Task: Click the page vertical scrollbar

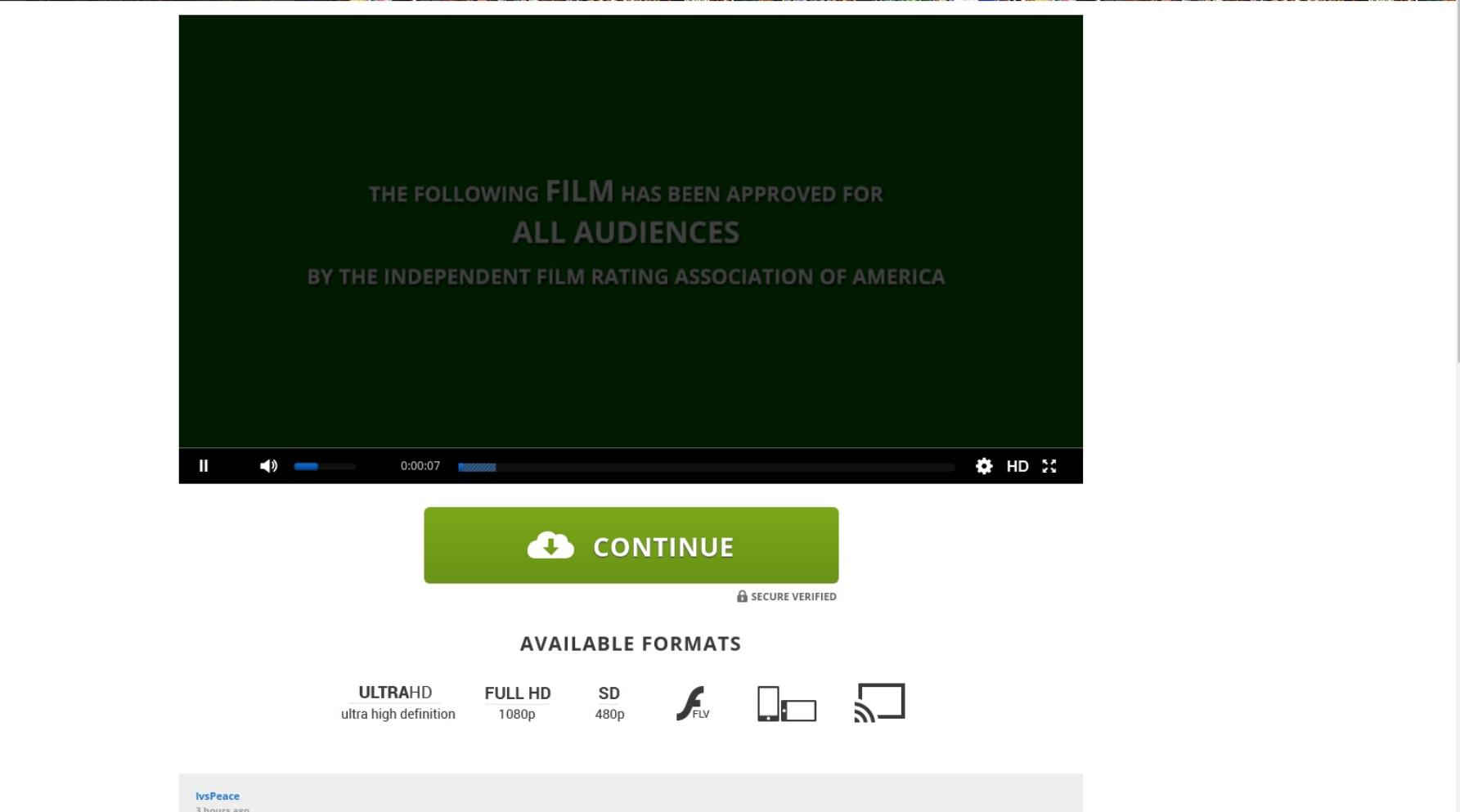Action: [x=1456, y=180]
